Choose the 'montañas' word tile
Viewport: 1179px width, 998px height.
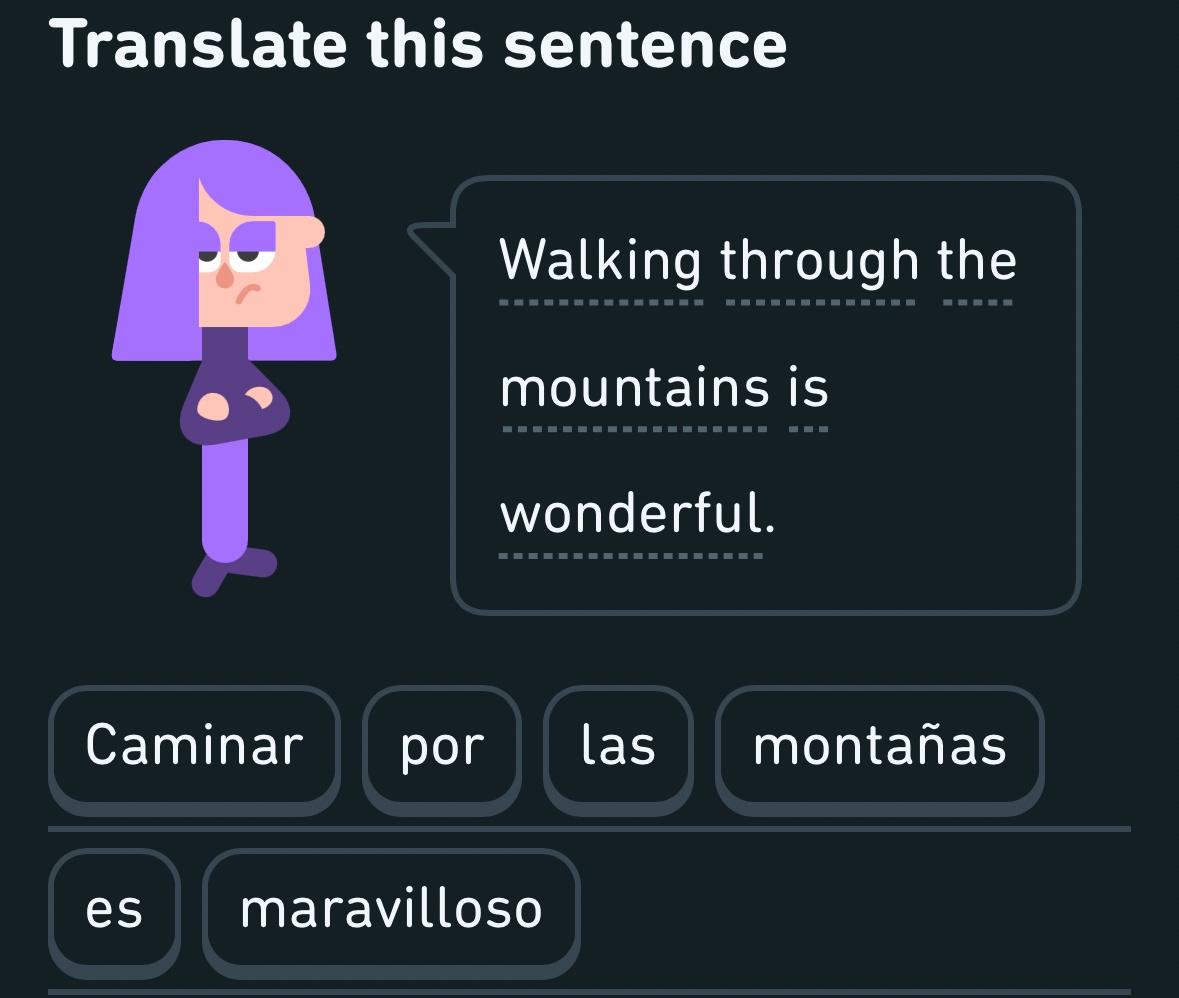(x=879, y=746)
